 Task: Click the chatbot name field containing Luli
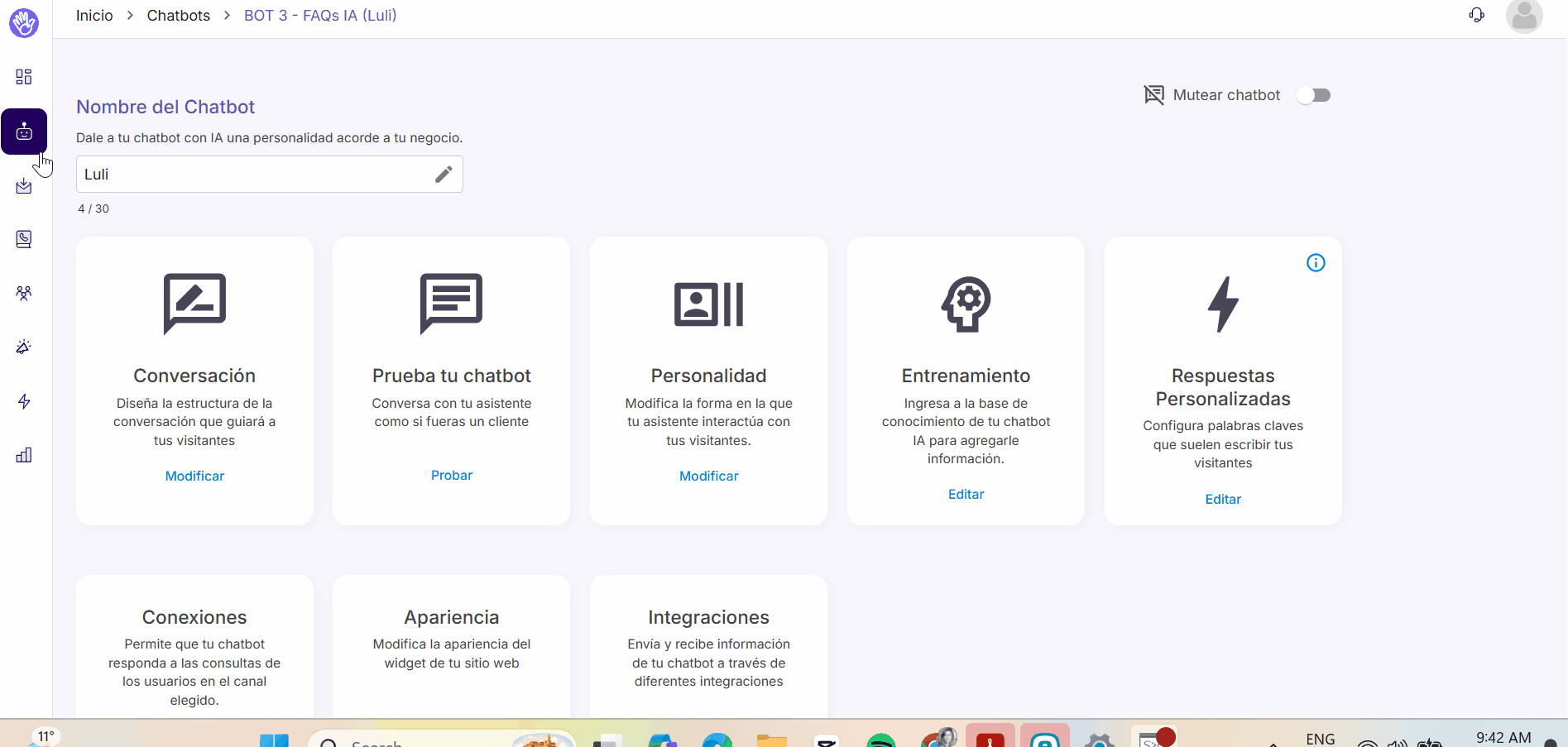click(x=270, y=175)
